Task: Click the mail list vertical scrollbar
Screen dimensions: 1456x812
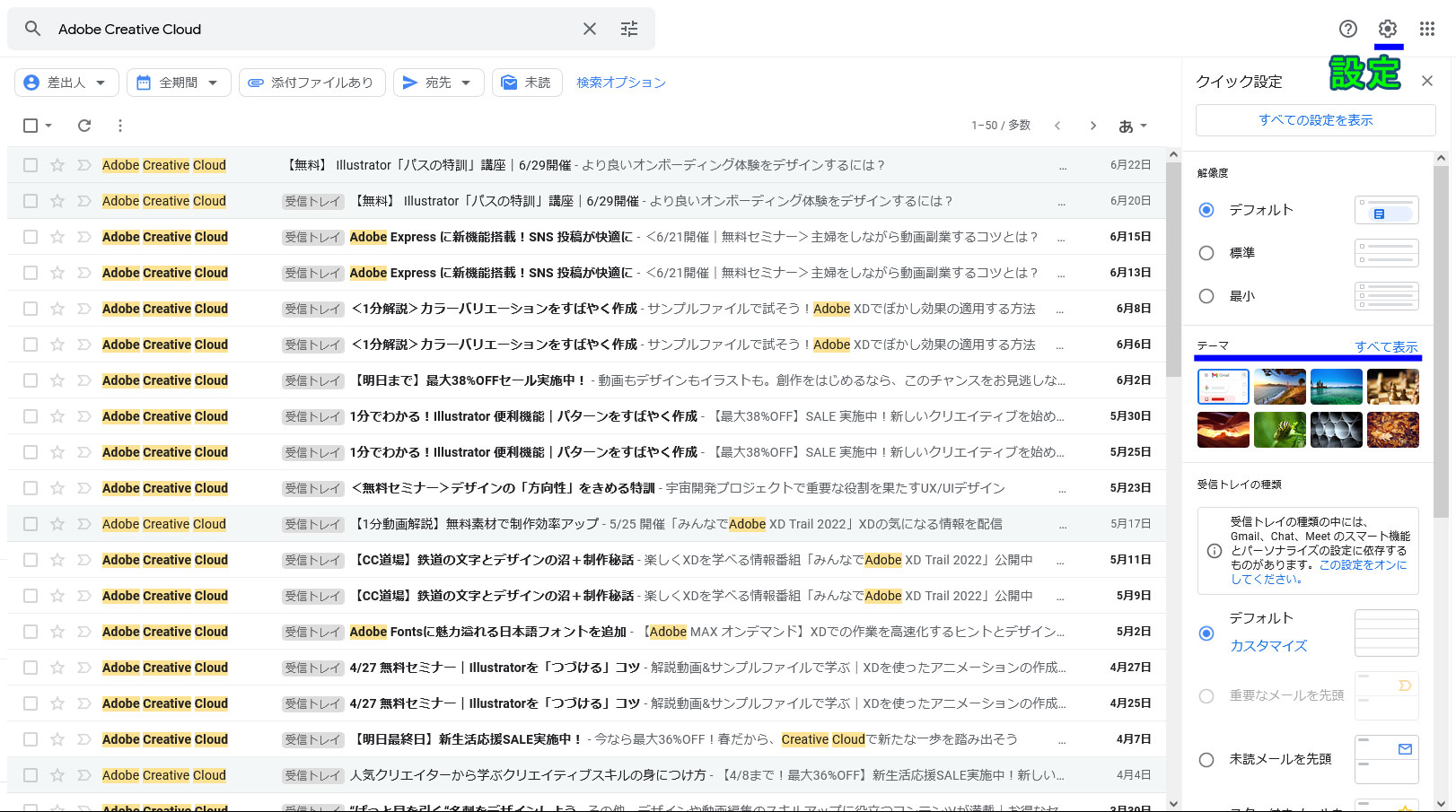Action: (x=1173, y=269)
